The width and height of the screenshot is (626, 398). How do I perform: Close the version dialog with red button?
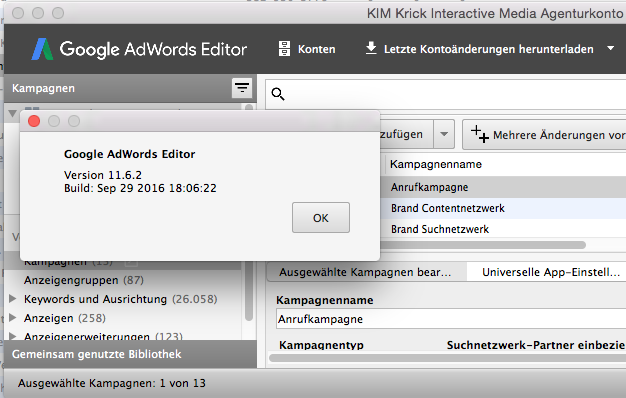pyautogui.click(x=34, y=121)
